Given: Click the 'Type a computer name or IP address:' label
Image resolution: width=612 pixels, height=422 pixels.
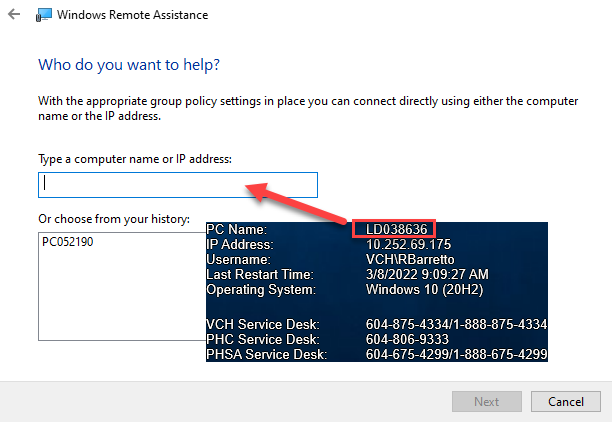Looking at the screenshot, I should 135,159.
